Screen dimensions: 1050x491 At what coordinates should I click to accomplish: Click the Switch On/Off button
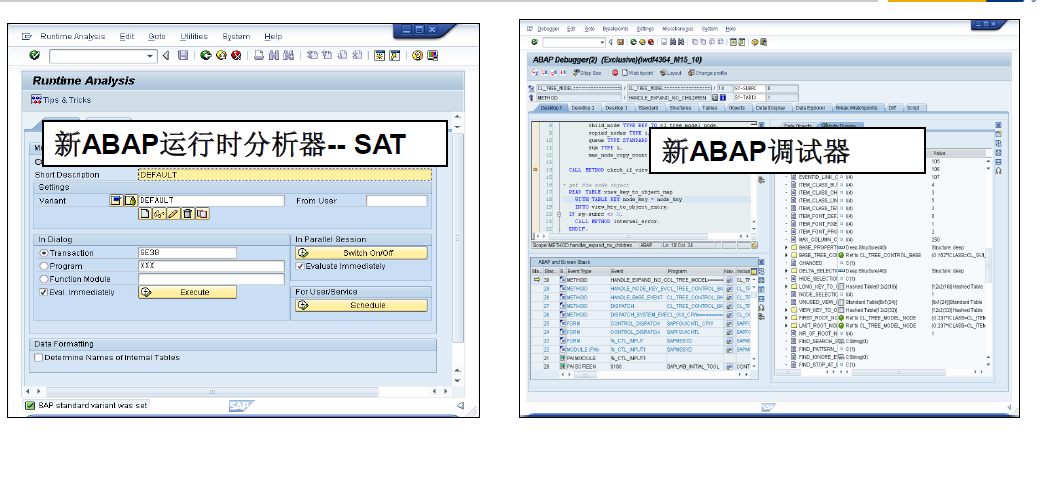click(361, 253)
